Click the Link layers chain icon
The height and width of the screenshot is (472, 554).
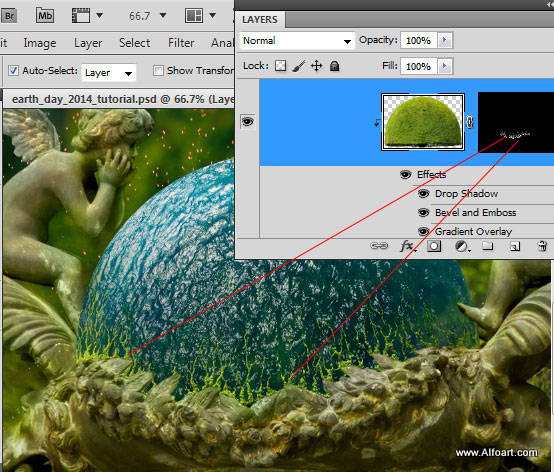click(x=379, y=246)
